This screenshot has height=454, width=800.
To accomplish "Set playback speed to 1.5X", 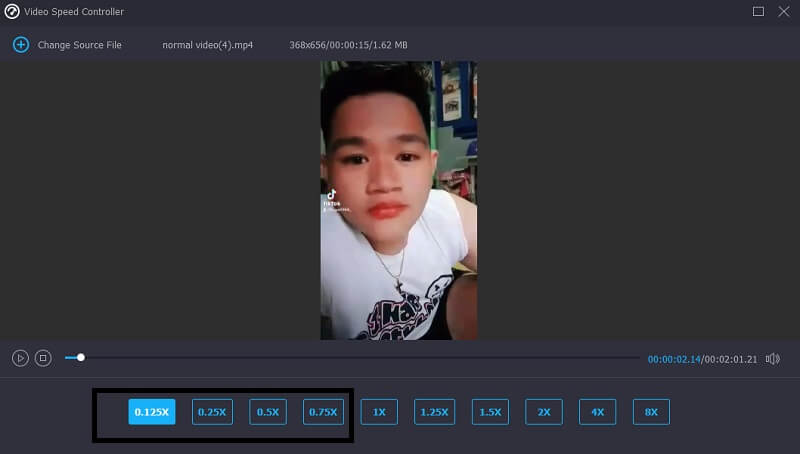I will [x=490, y=412].
